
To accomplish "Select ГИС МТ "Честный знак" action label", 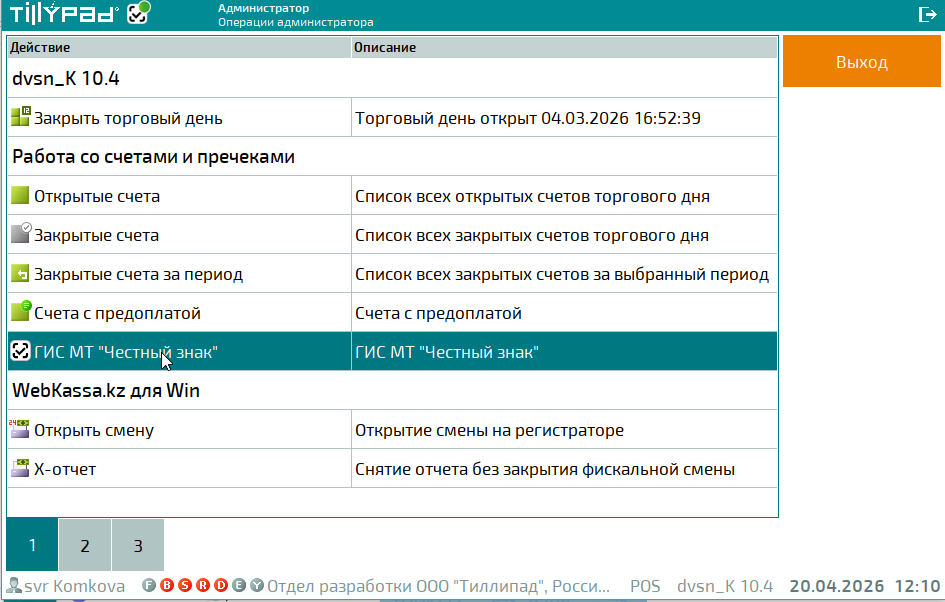I will click(x=125, y=352).
